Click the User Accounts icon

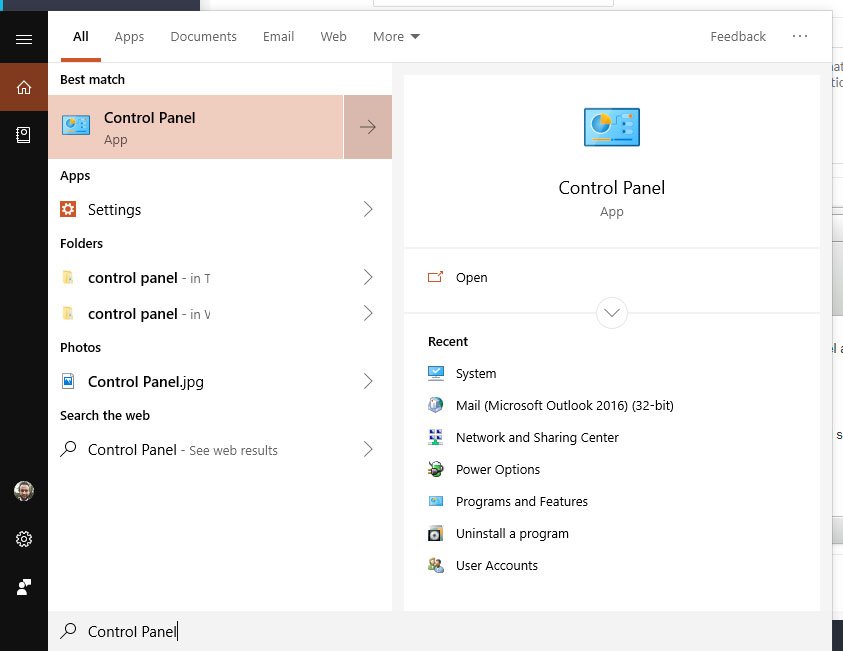pos(436,565)
